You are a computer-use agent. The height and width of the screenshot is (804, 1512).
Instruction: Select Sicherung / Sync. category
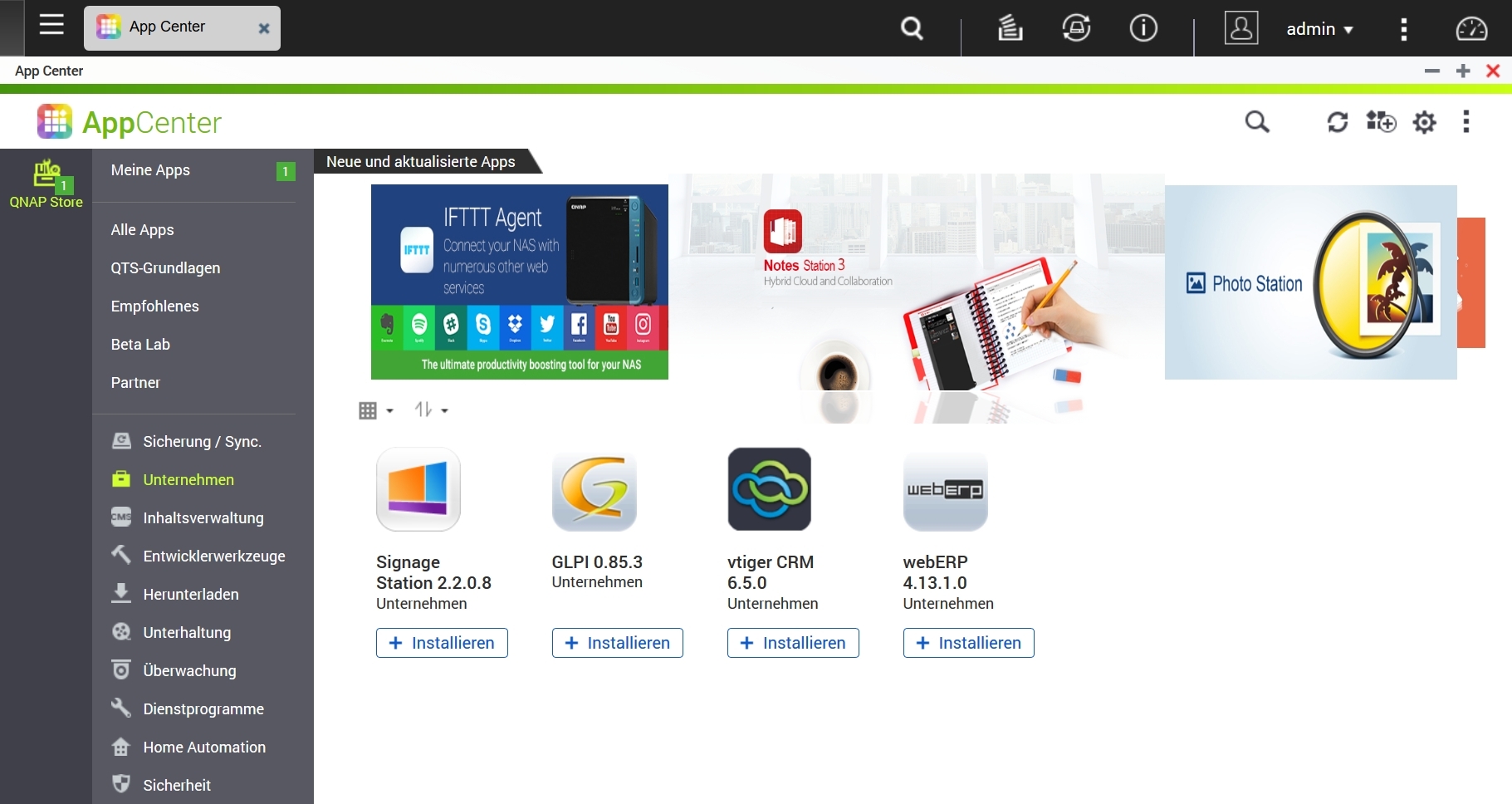[x=203, y=442]
